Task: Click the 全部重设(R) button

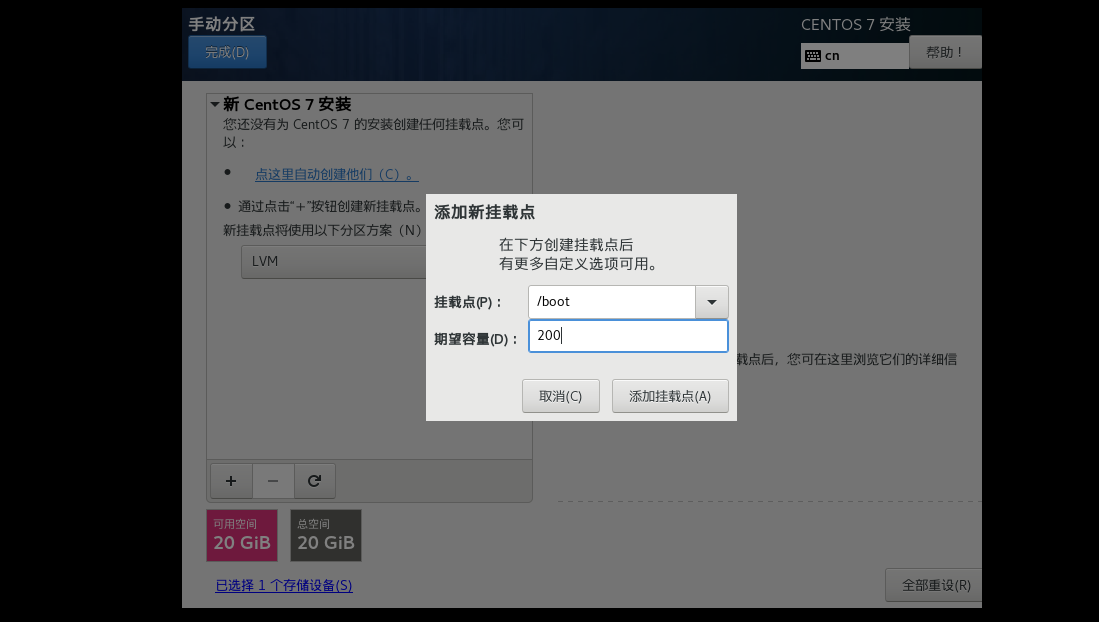Action: pyautogui.click(x=936, y=585)
